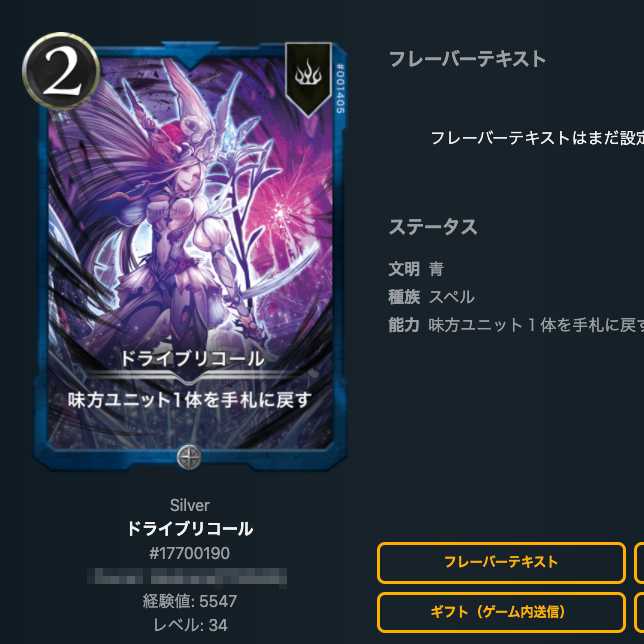Screen dimensions: 644x644
Task: Click the ステータス section heading
Action: 433,227
